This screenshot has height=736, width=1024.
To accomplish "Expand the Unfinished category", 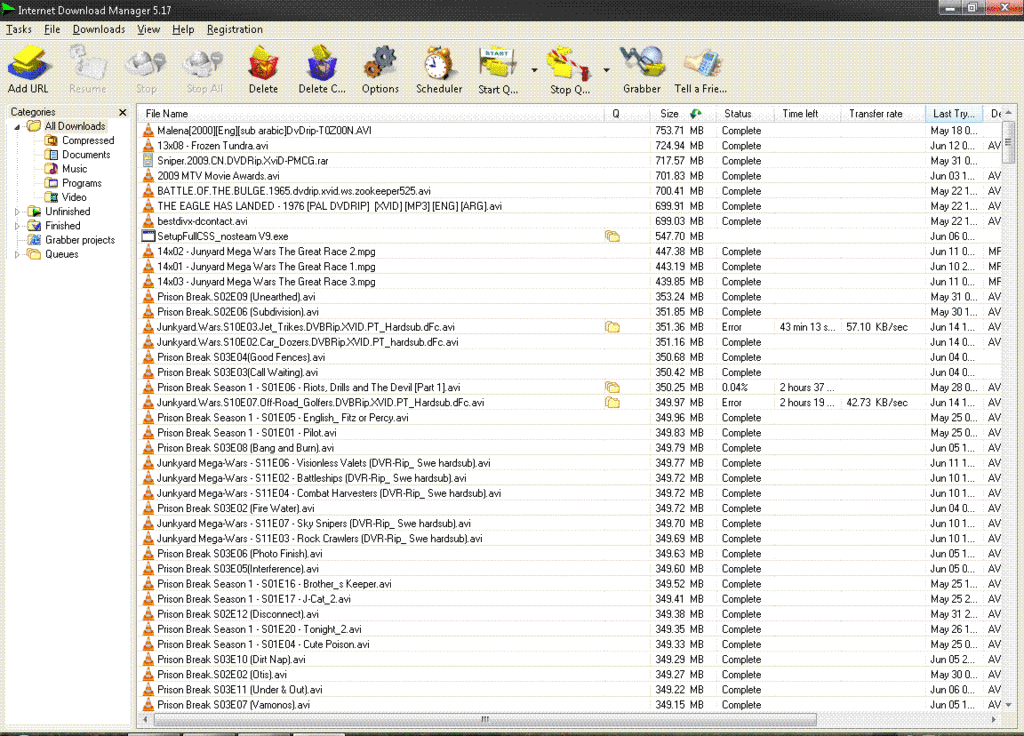I will [18, 212].
